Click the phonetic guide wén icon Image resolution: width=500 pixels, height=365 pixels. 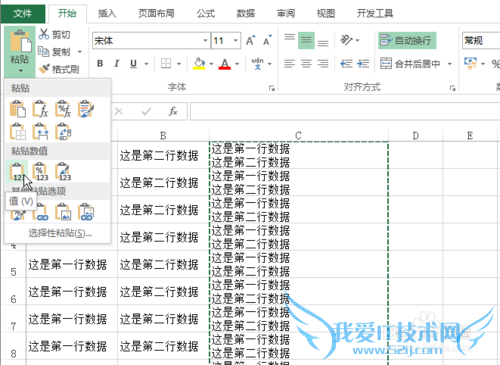click(257, 63)
